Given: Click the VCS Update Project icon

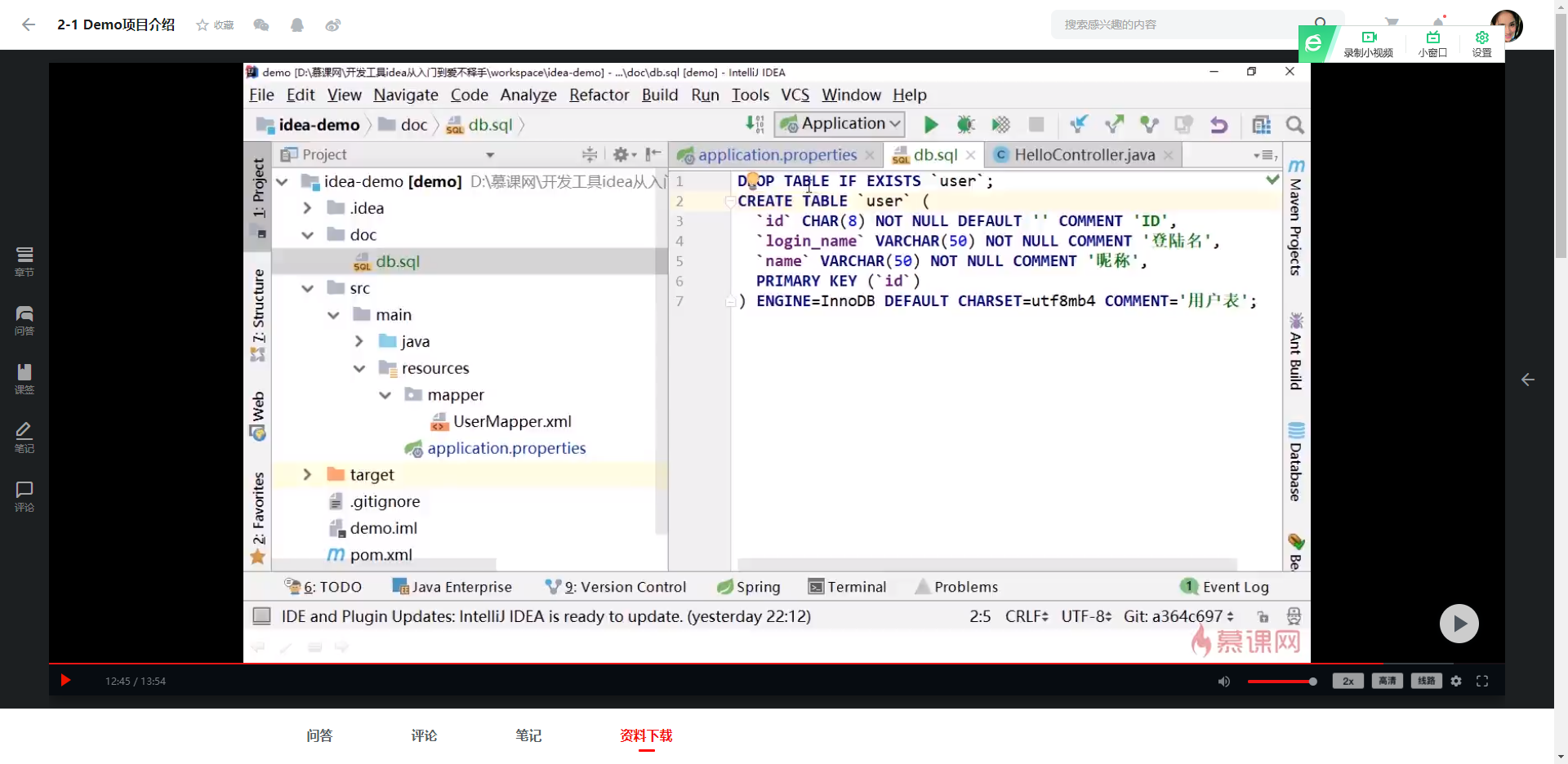Looking at the screenshot, I should (1079, 124).
